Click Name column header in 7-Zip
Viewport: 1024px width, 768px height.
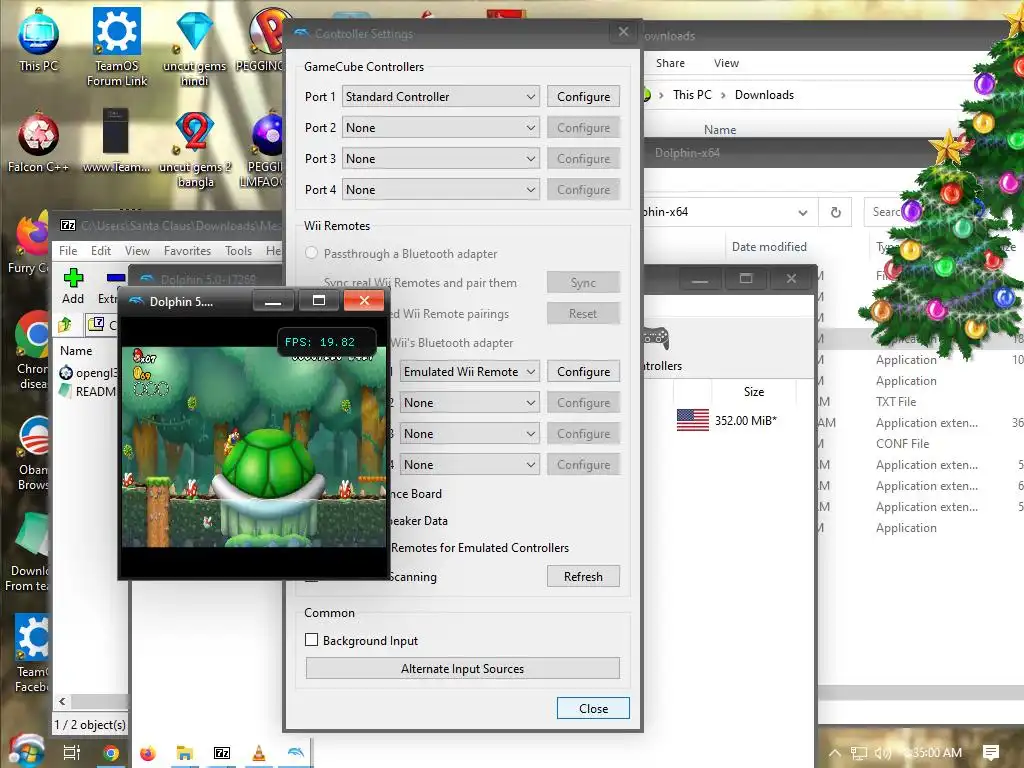(76, 351)
